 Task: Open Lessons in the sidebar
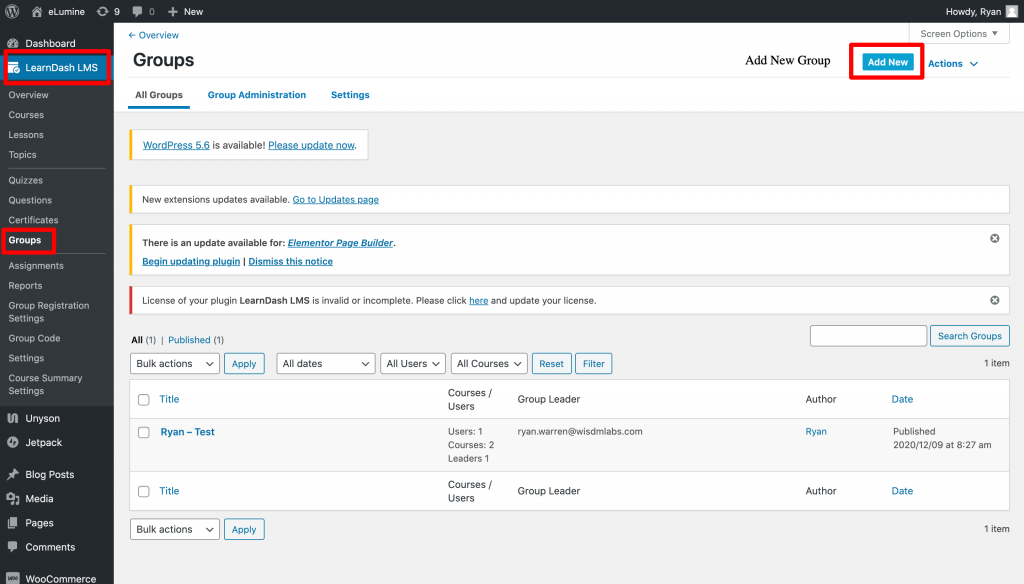pos(26,135)
